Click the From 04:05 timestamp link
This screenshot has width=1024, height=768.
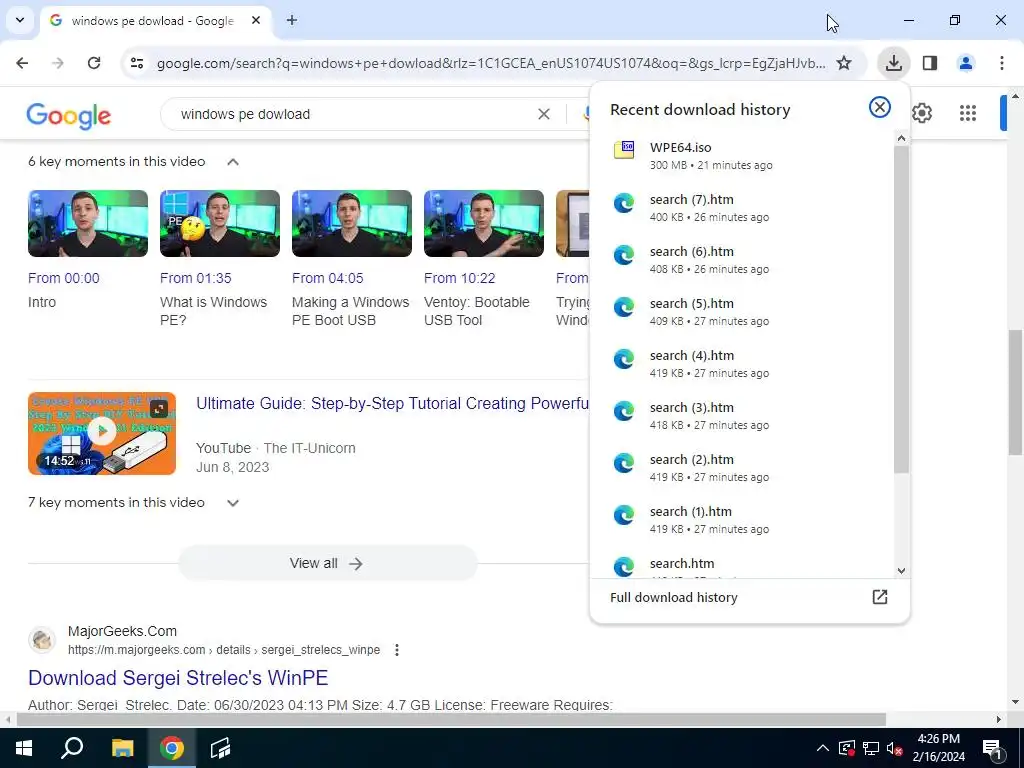coord(328,278)
